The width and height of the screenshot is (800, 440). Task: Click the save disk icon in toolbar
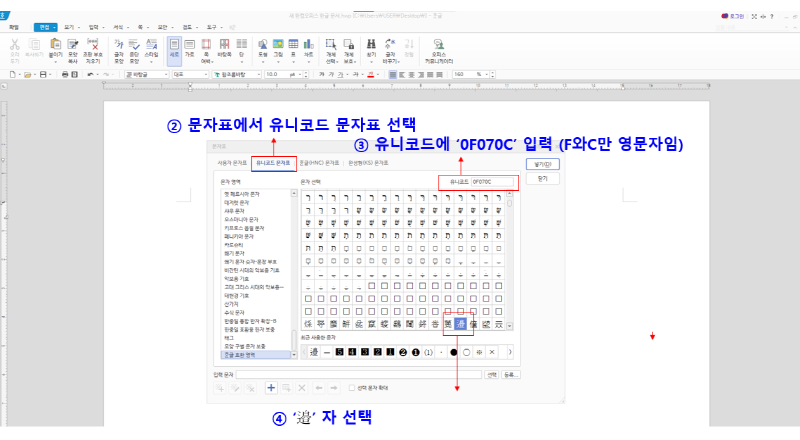(43, 75)
